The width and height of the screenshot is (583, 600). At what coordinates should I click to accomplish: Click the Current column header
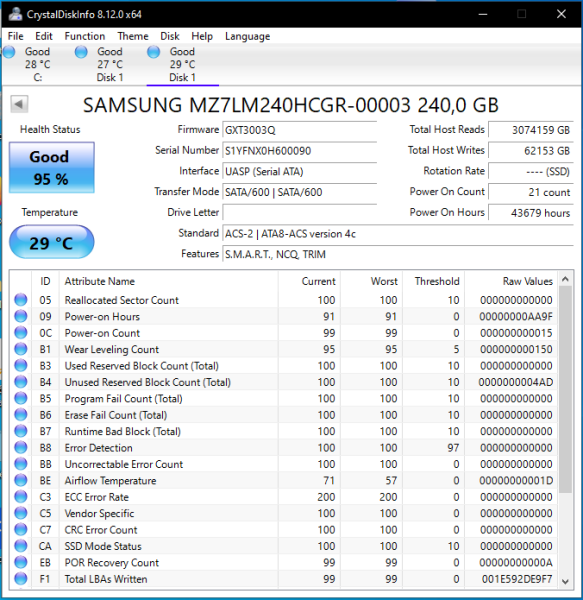click(309, 281)
